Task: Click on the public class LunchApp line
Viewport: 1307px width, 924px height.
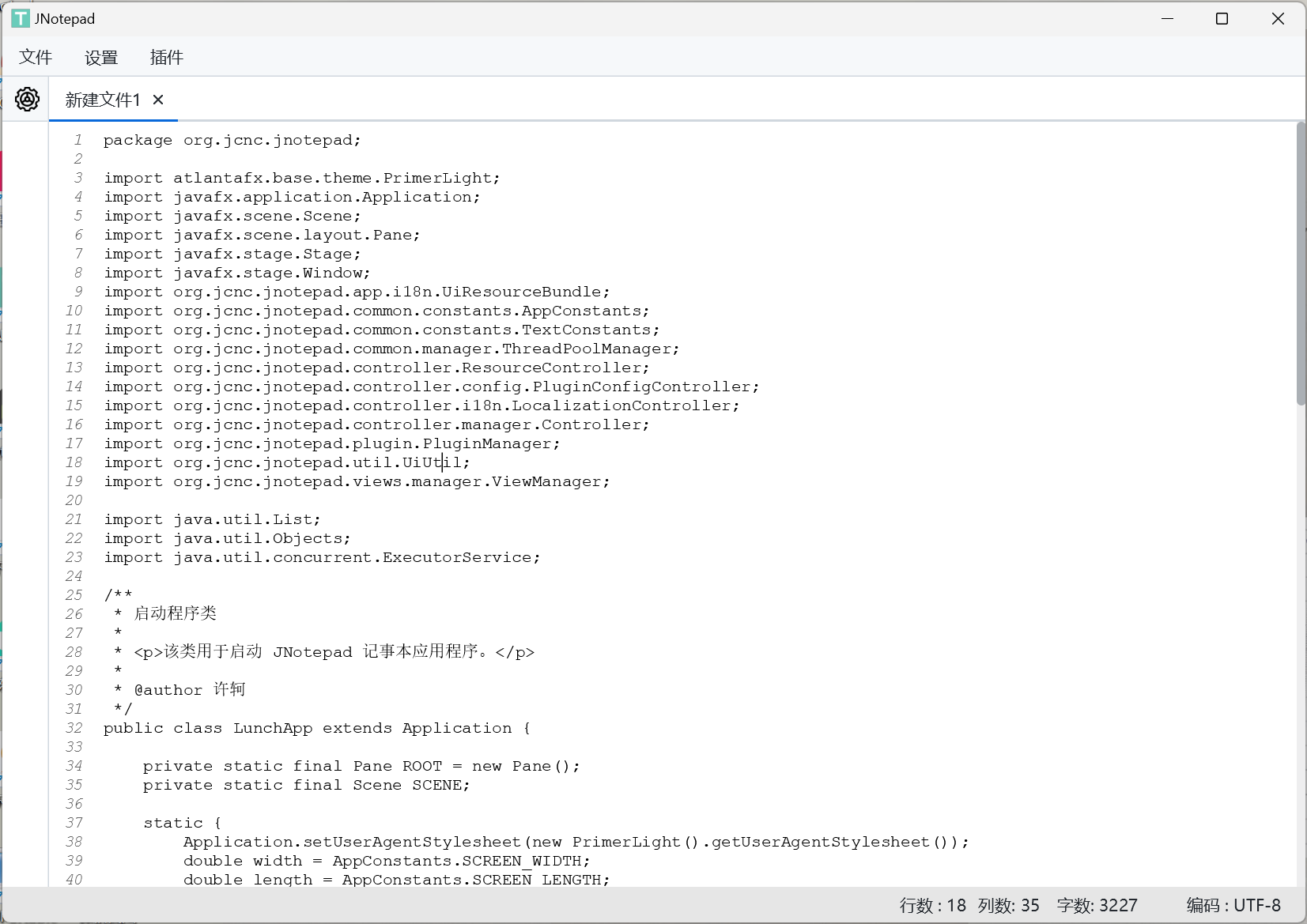Action: (x=316, y=728)
